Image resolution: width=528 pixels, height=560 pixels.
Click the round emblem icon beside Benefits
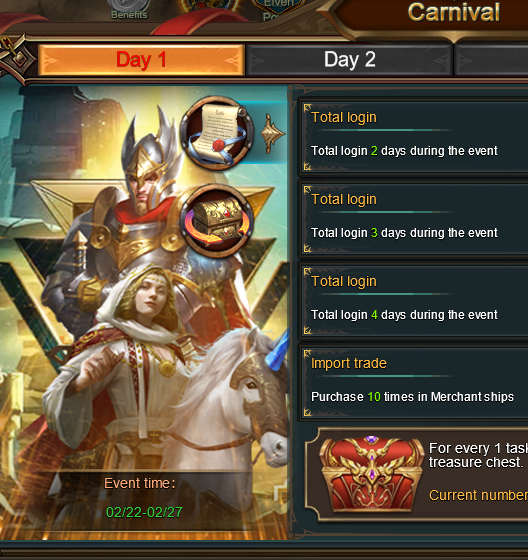(211, 6)
